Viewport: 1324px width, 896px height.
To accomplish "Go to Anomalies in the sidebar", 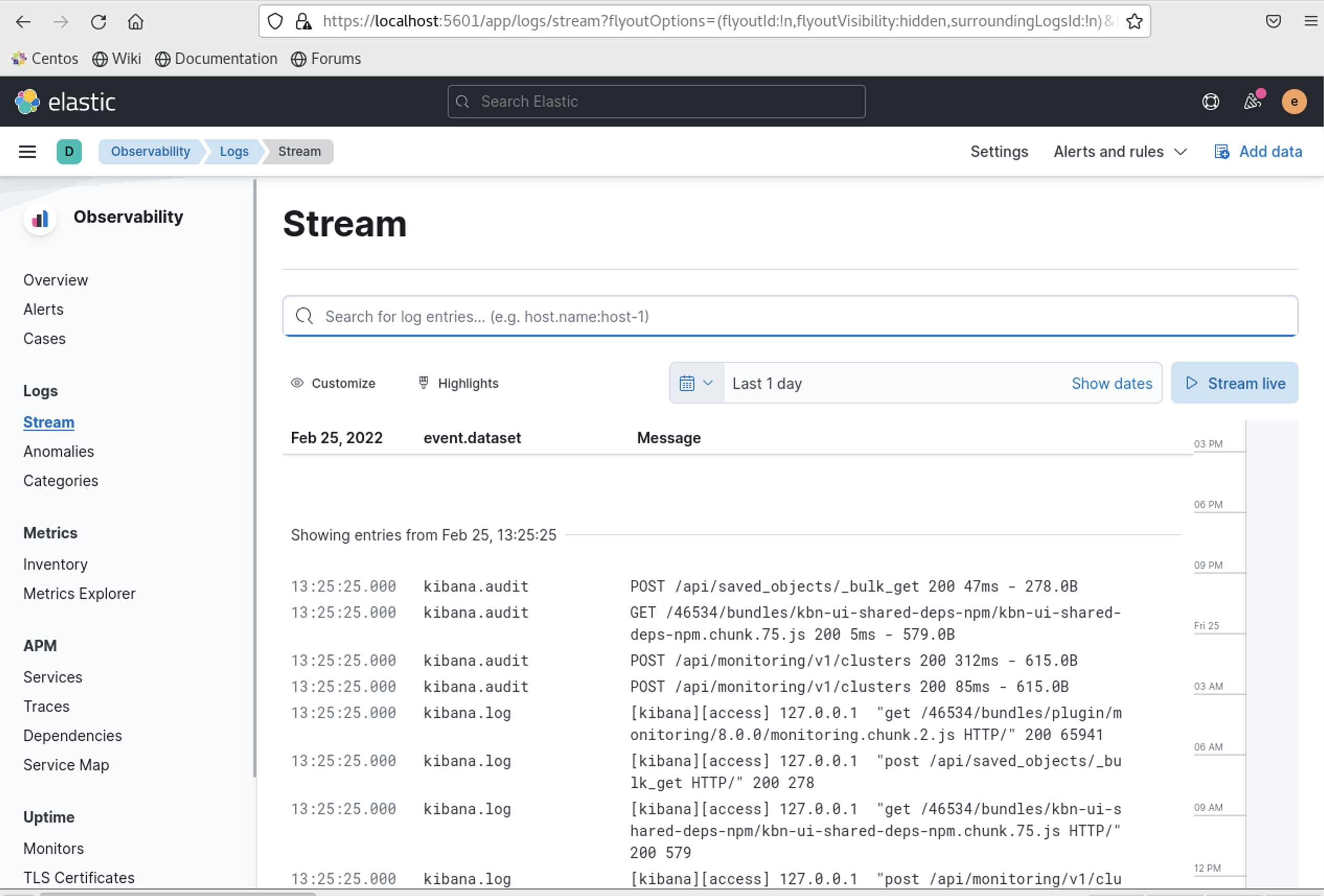I will [59, 452].
